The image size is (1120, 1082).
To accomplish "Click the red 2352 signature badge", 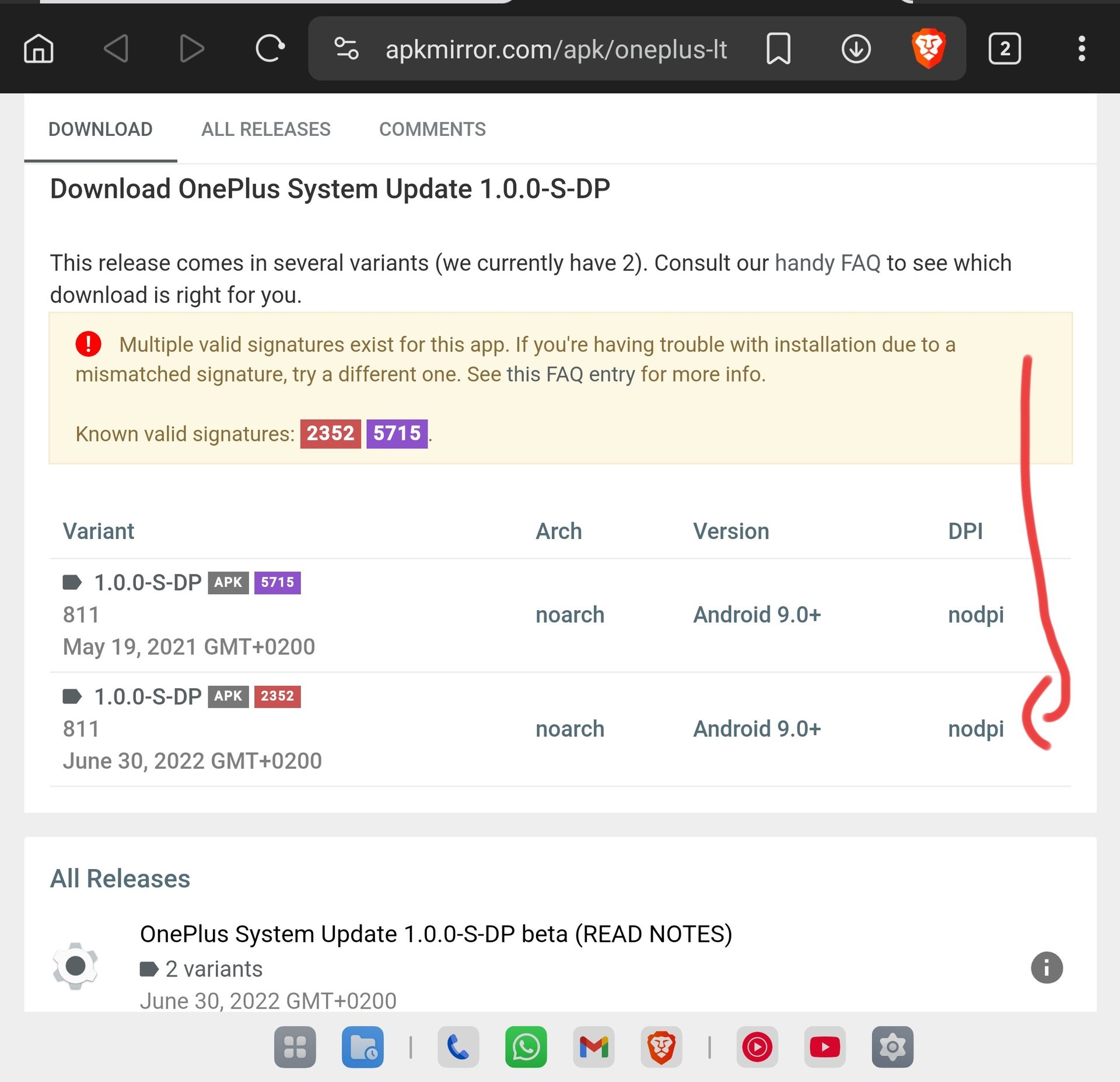I will [330, 433].
